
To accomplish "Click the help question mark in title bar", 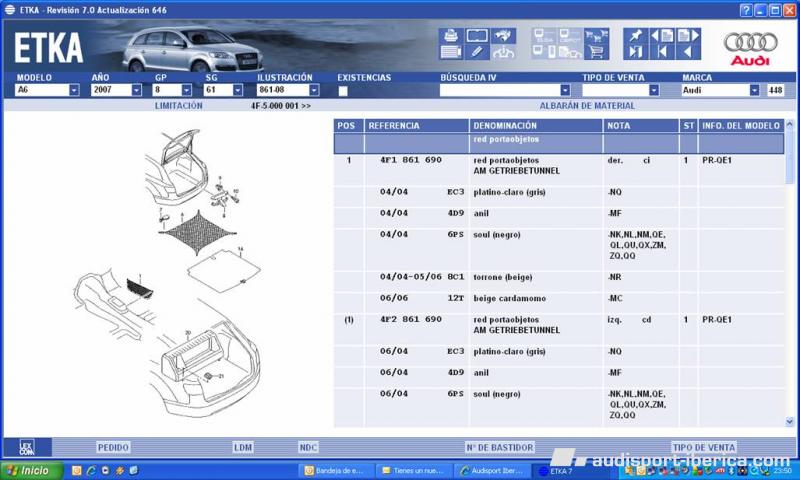I will click(x=745, y=10).
